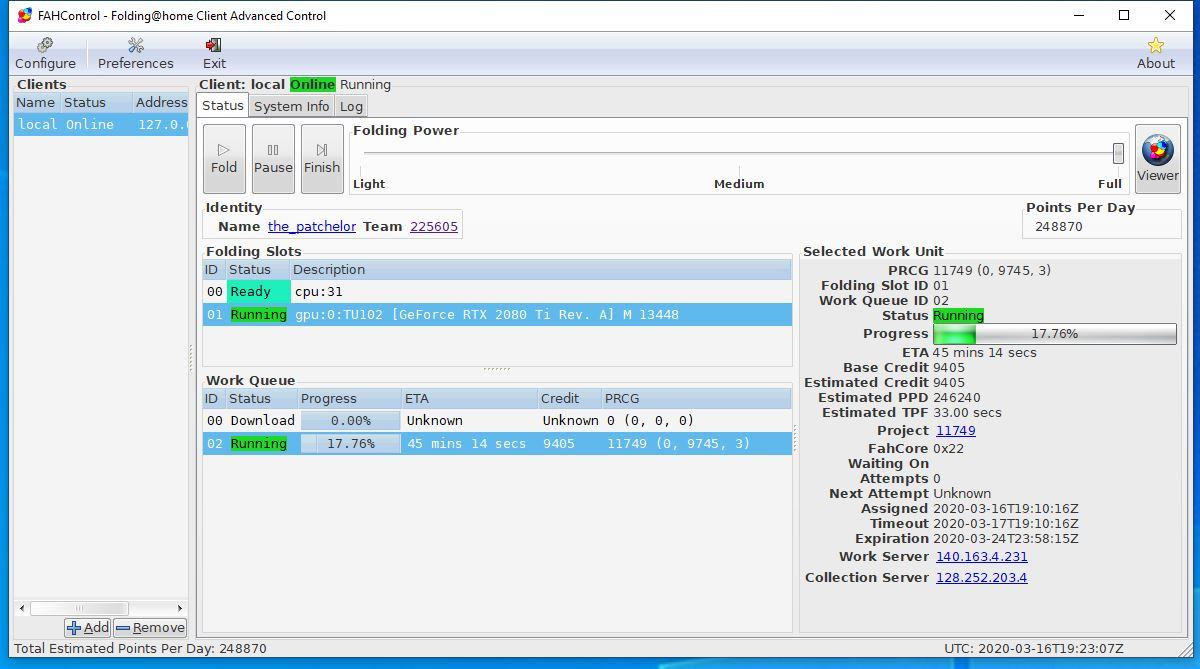Viewport: 1200px width, 669px height.
Task: Open team 225605 link
Action: pyautogui.click(x=434, y=226)
